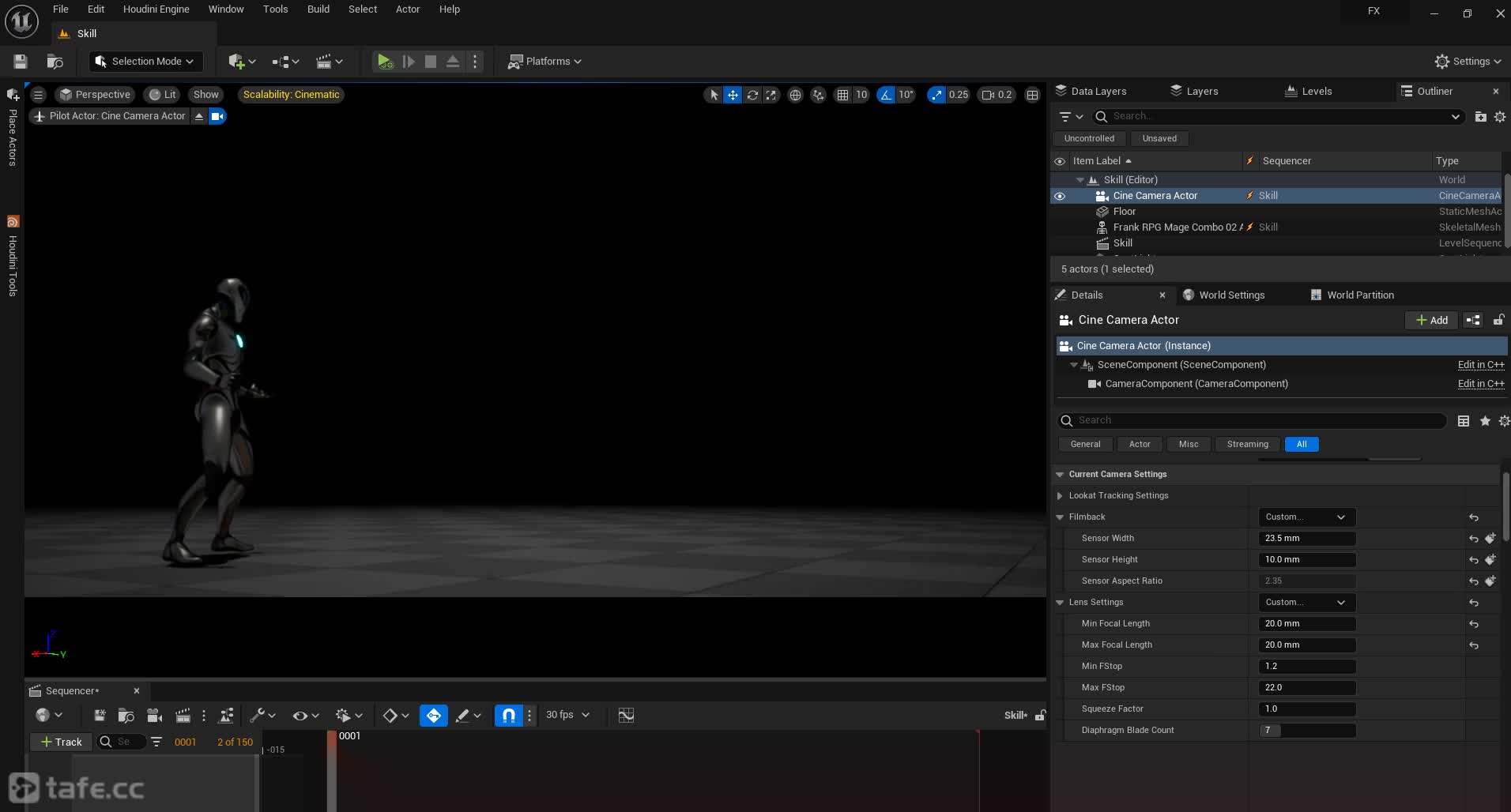Open Filmback preset Custom dropdown
1511x812 pixels.
pos(1306,517)
